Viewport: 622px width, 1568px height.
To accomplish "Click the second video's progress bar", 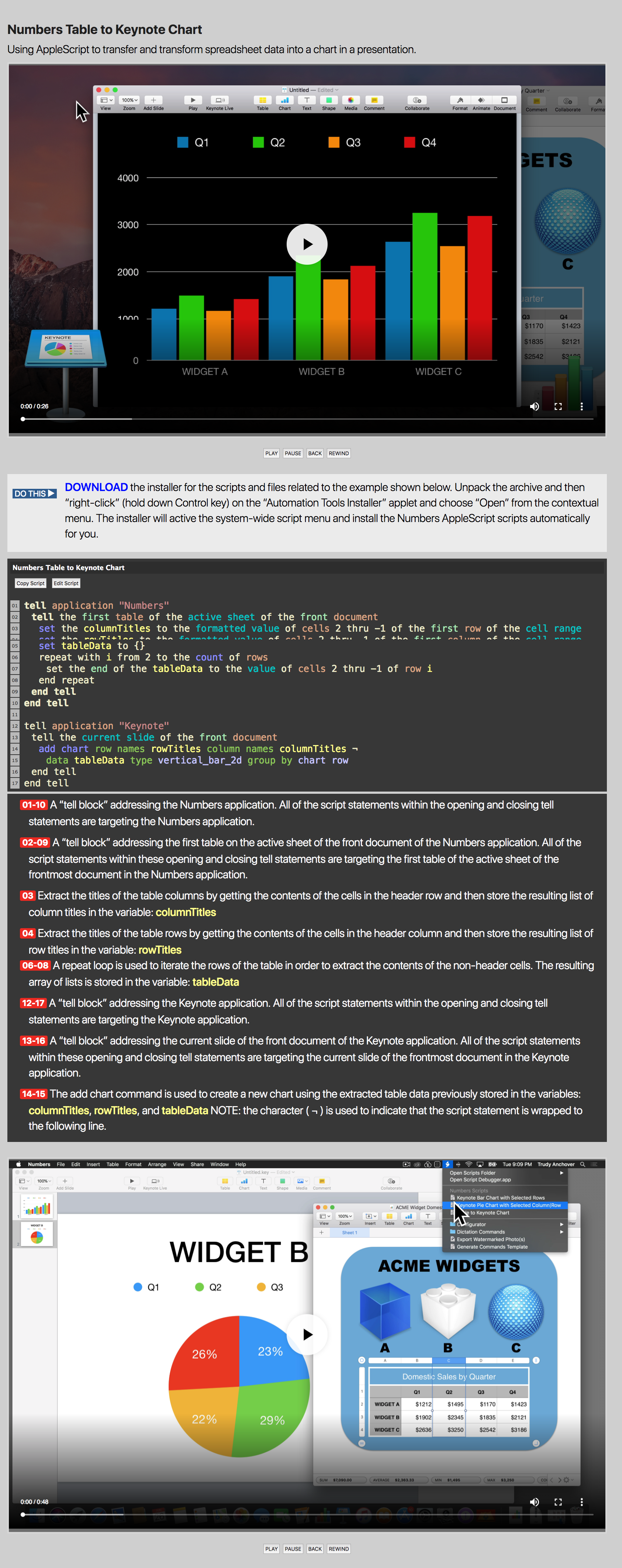I will [307, 1514].
